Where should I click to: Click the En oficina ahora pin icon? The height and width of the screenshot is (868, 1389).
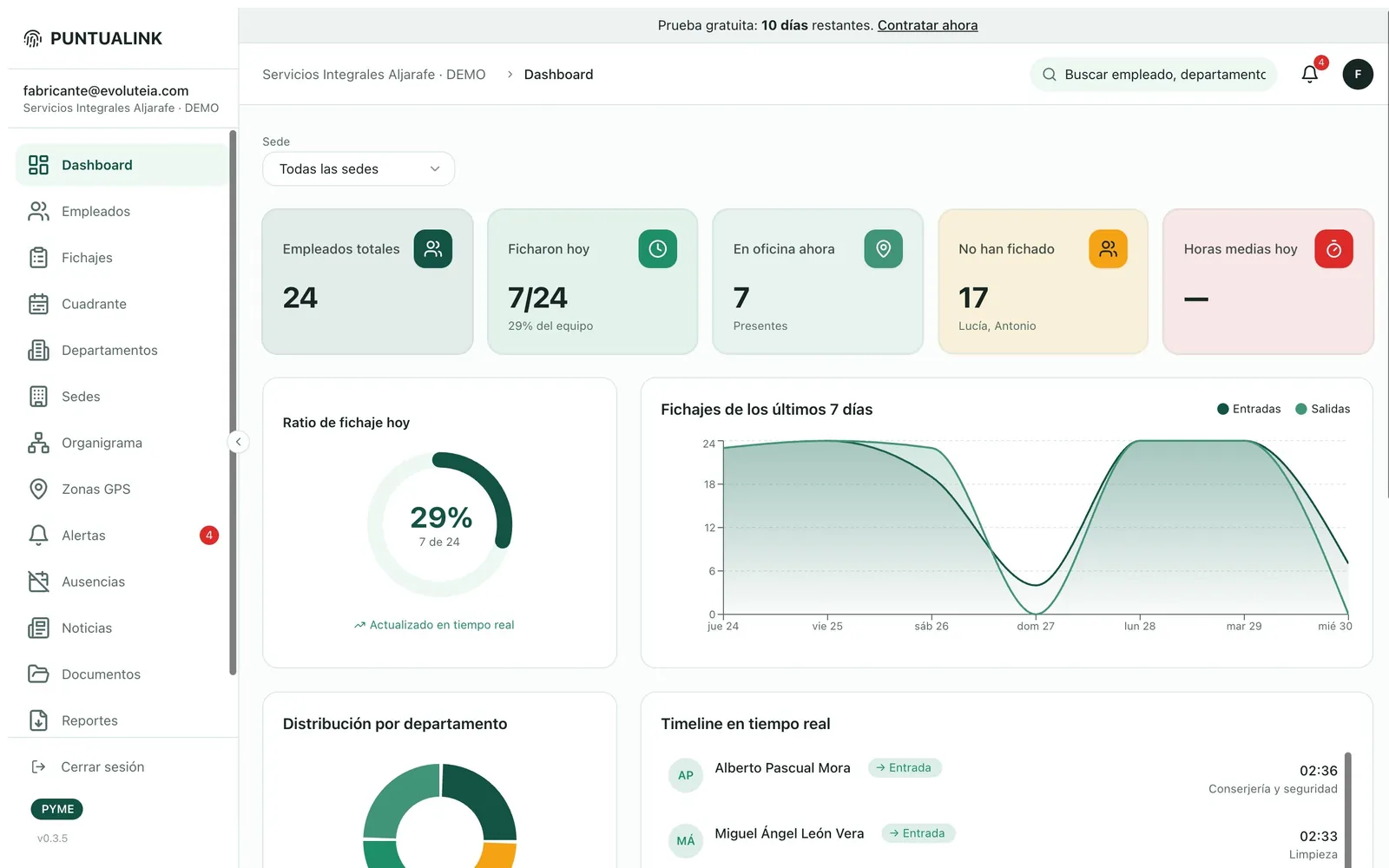(883, 249)
